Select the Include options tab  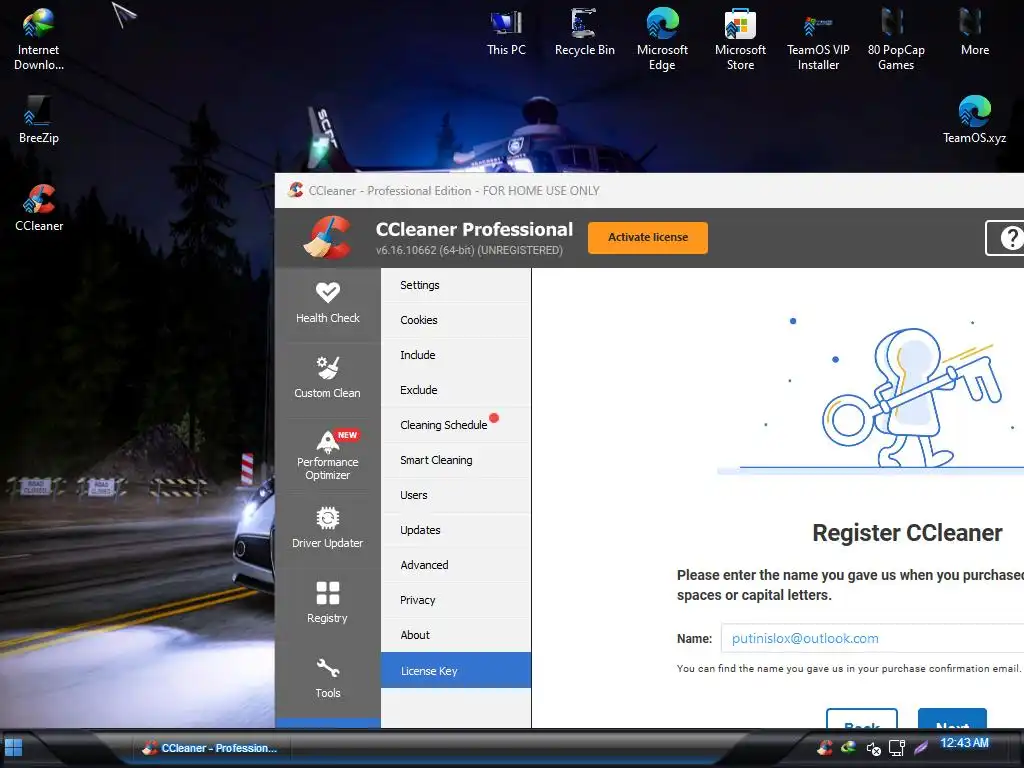tap(456, 355)
